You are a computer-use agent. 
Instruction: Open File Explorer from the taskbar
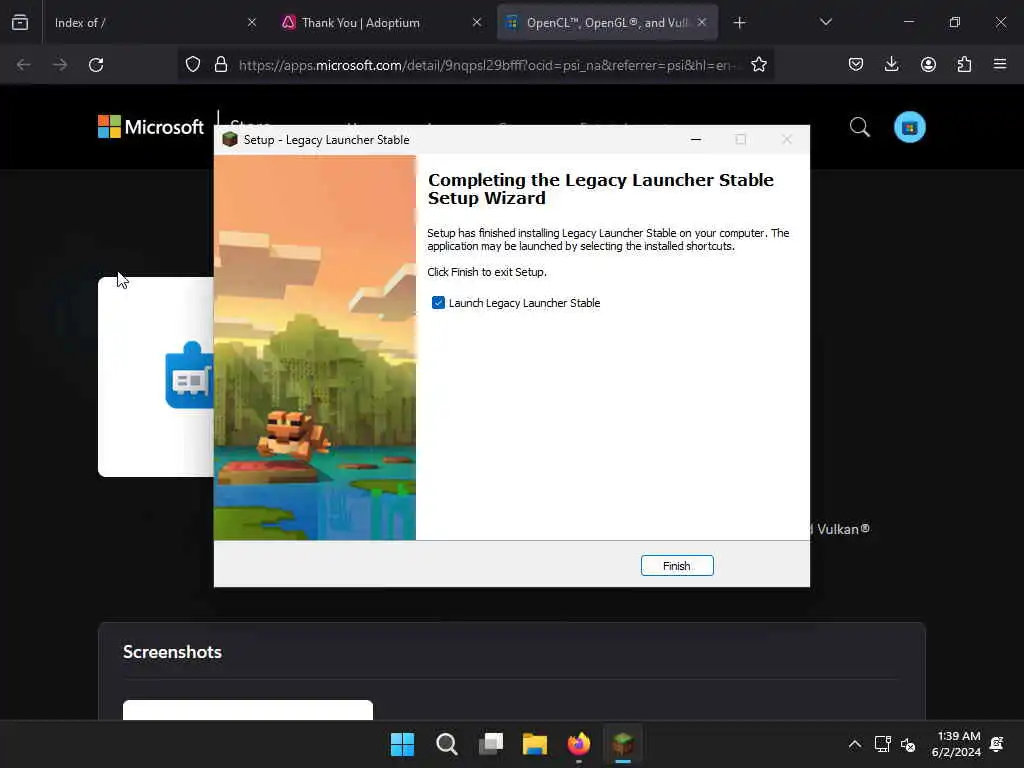click(535, 744)
